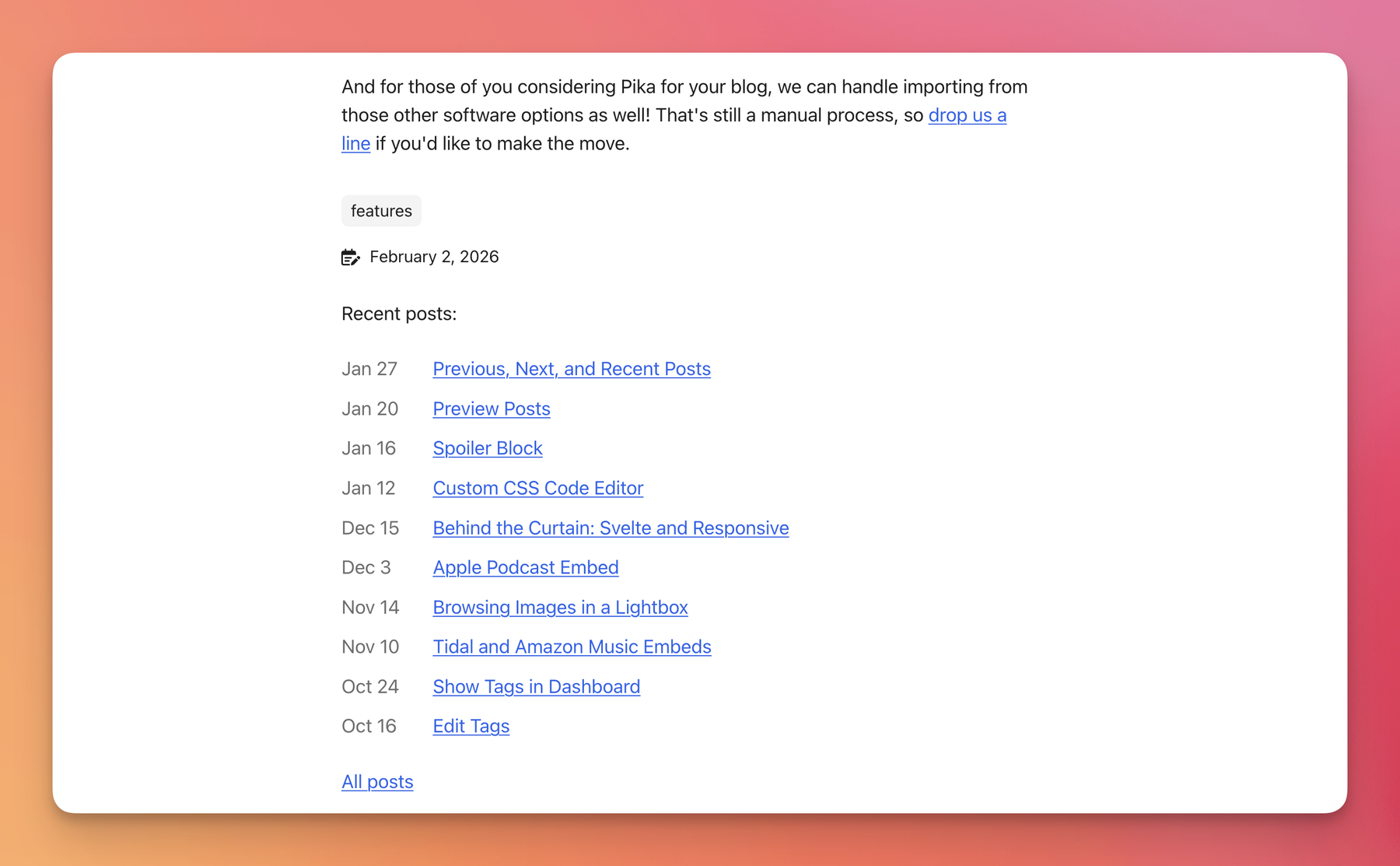Go to the Preview Posts article
The height and width of the screenshot is (866, 1400).
pyautogui.click(x=491, y=408)
